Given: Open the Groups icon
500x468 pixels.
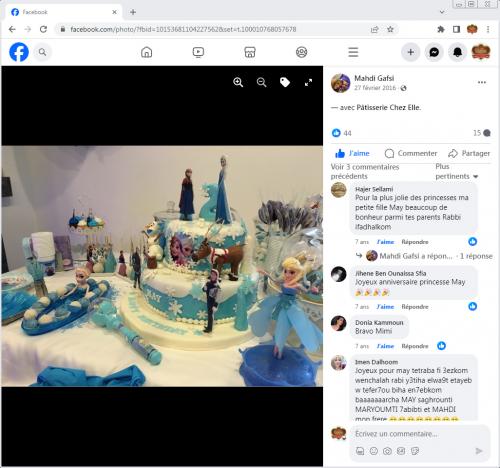Looking at the screenshot, I should coord(302,52).
